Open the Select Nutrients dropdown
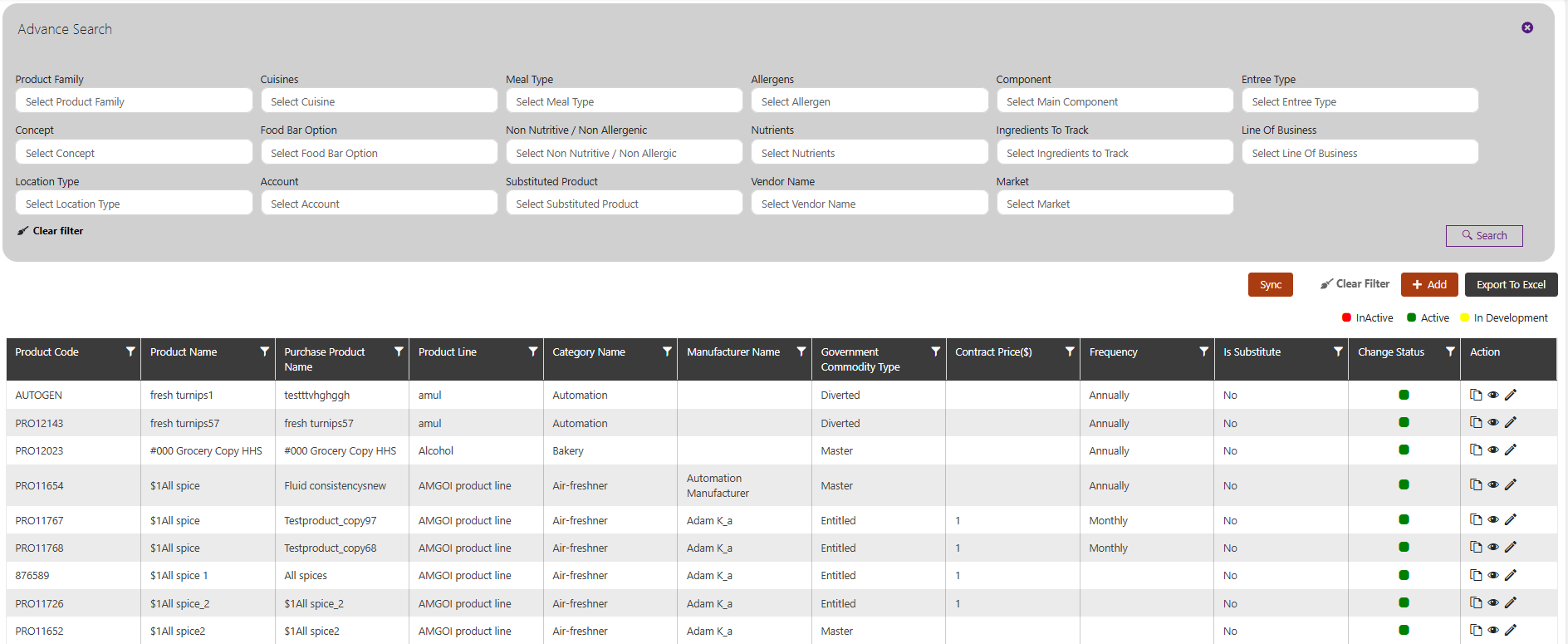The width and height of the screenshot is (1568, 644). click(870, 153)
